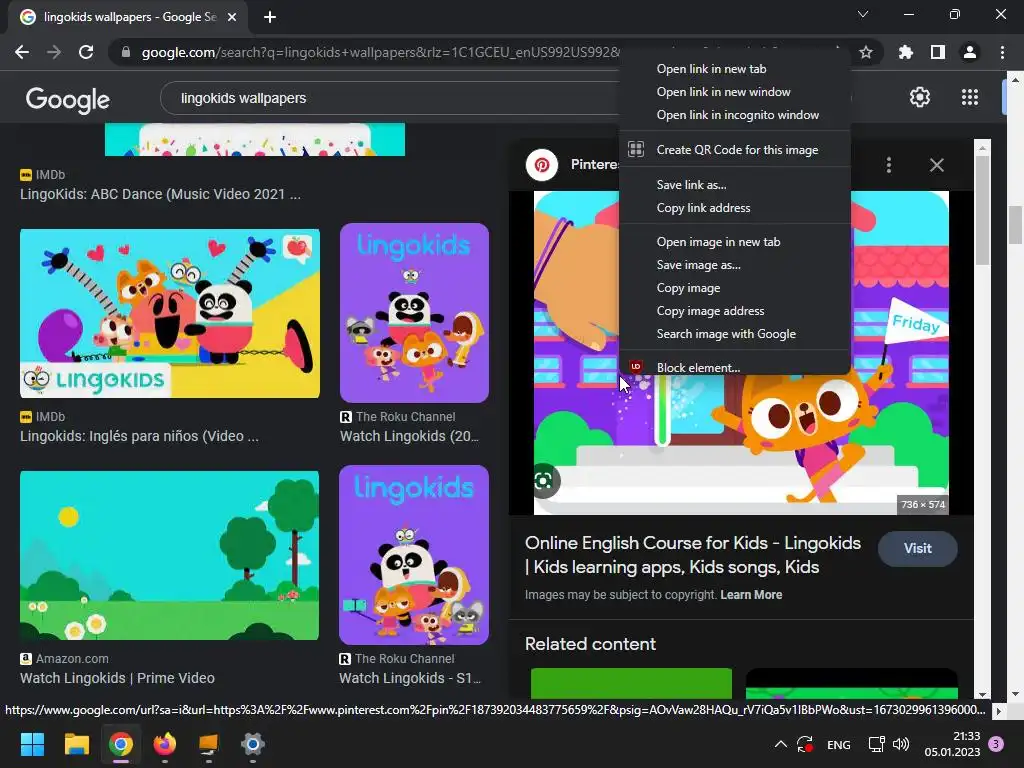
Task: Choose Search image with Google
Action: (735, 334)
